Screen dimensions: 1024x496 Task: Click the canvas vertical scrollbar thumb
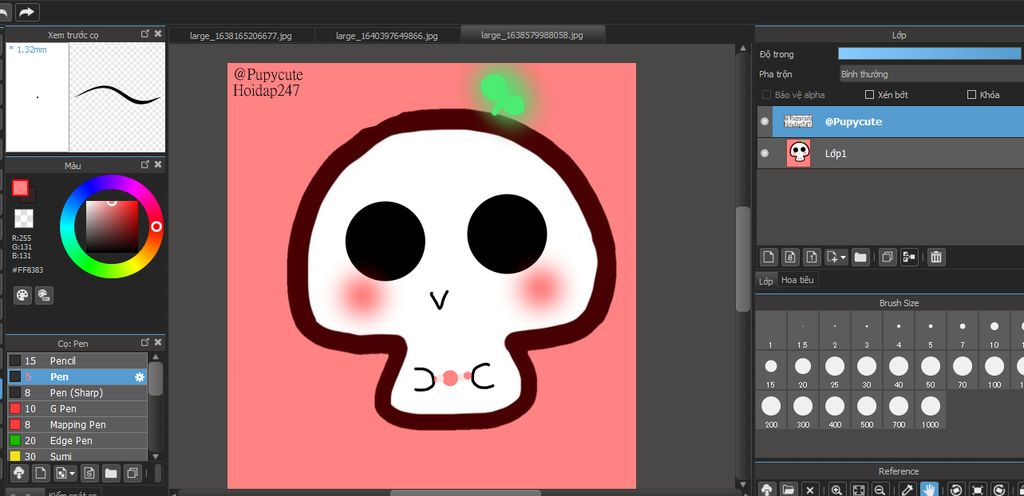click(x=743, y=259)
